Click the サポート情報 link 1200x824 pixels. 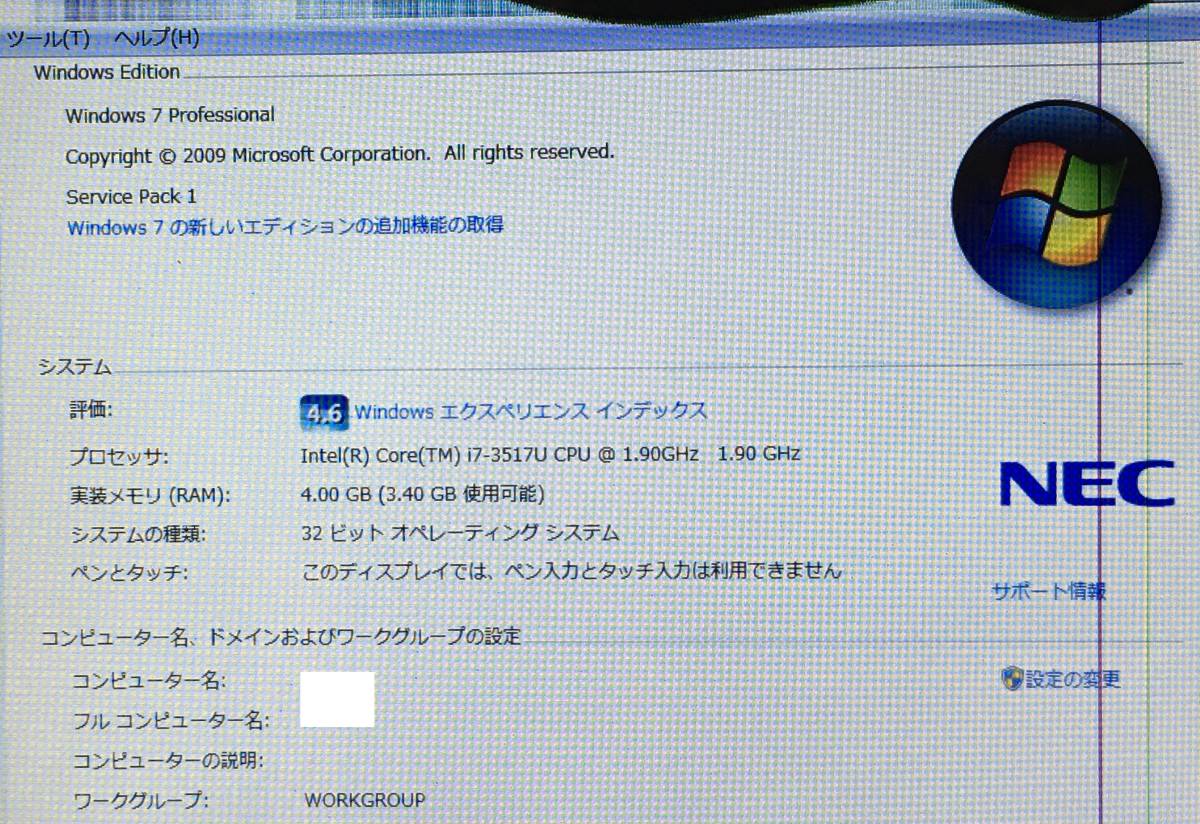[1048, 592]
